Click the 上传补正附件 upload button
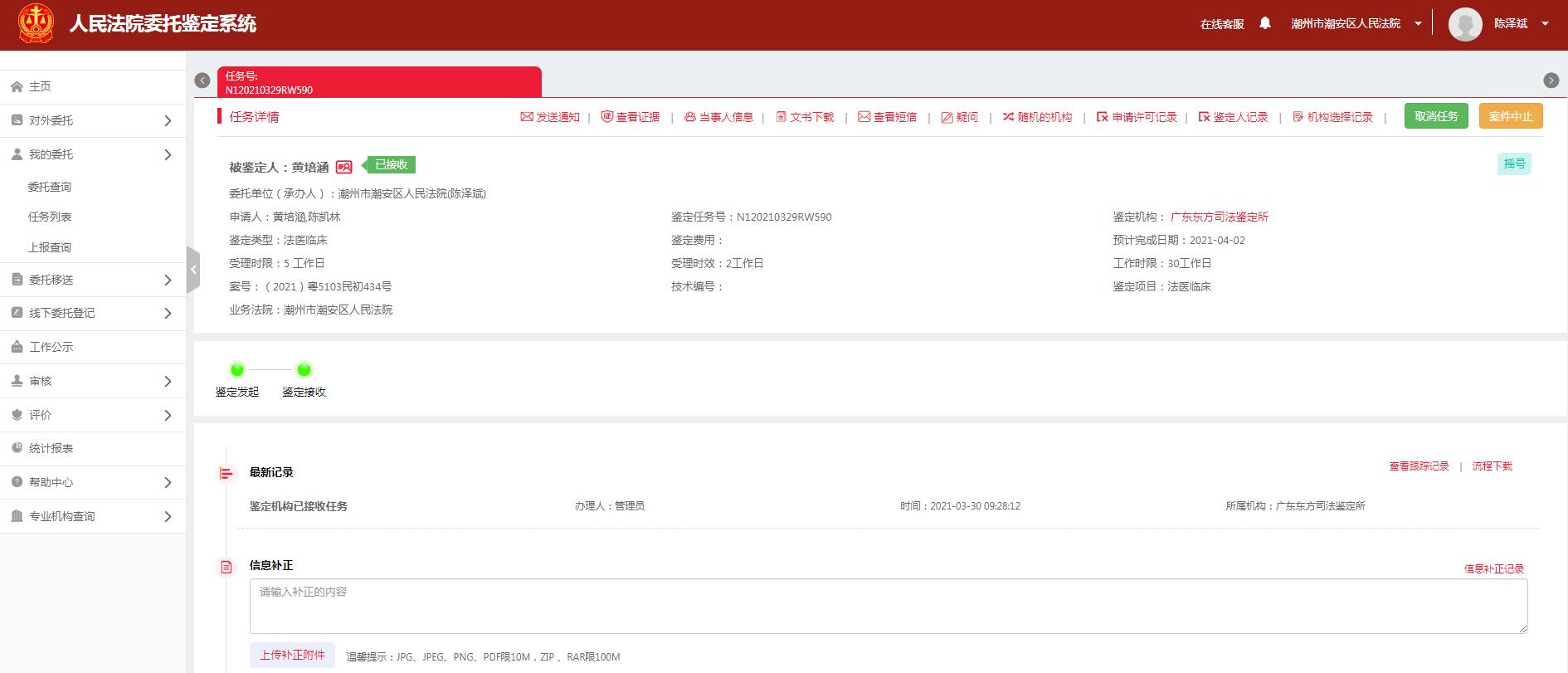Image resolution: width=1568 pixels, height=673 pixels. coord(292,655)
